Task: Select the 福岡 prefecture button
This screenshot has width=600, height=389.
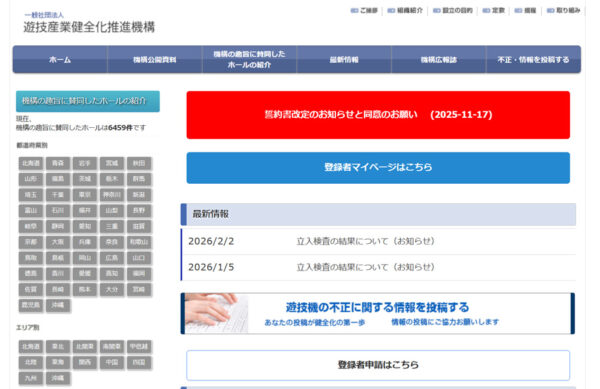Action: [x=139, y=274]
